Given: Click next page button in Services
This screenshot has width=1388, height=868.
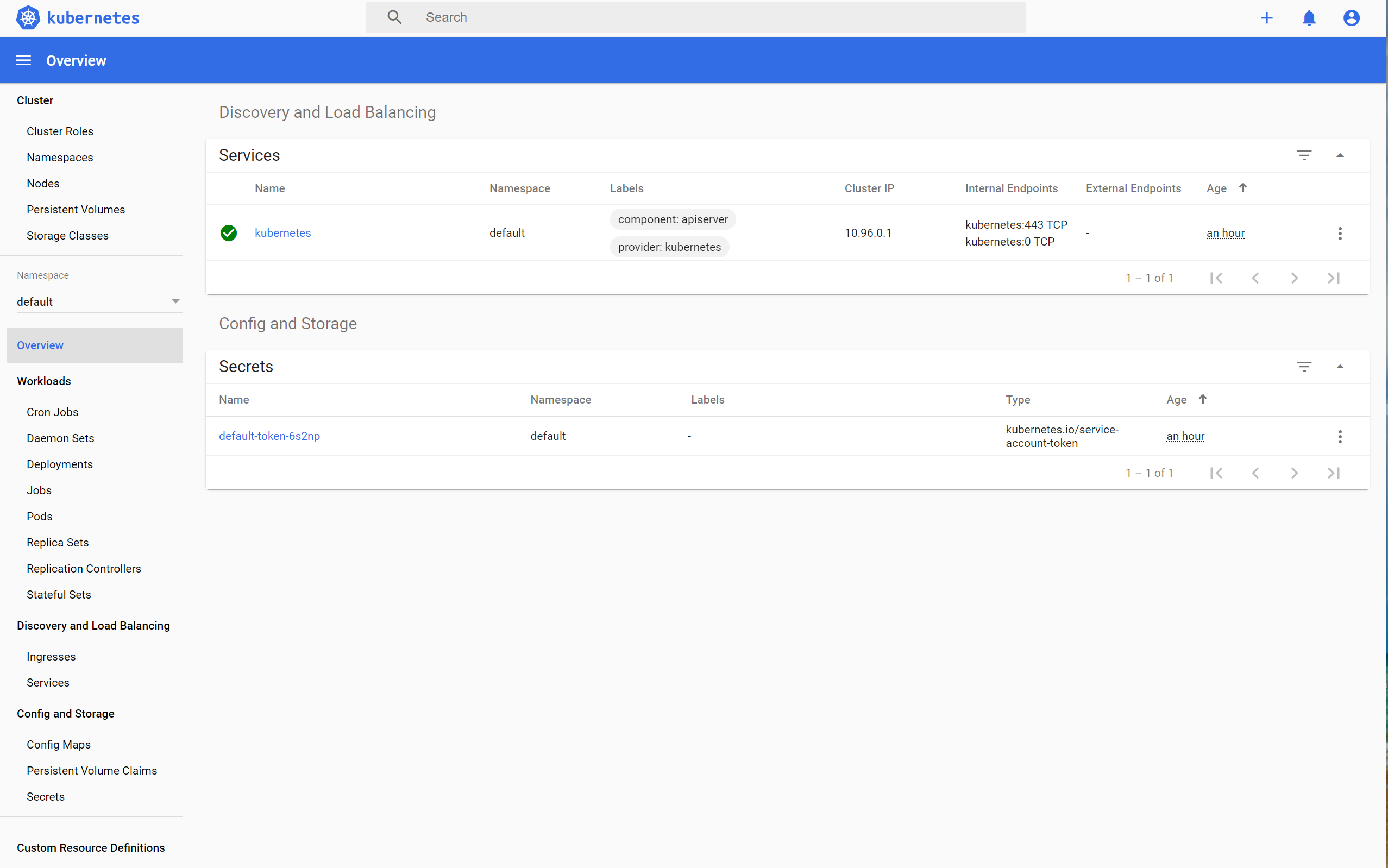Looking at the screenshot, I should pos(1294,278).
